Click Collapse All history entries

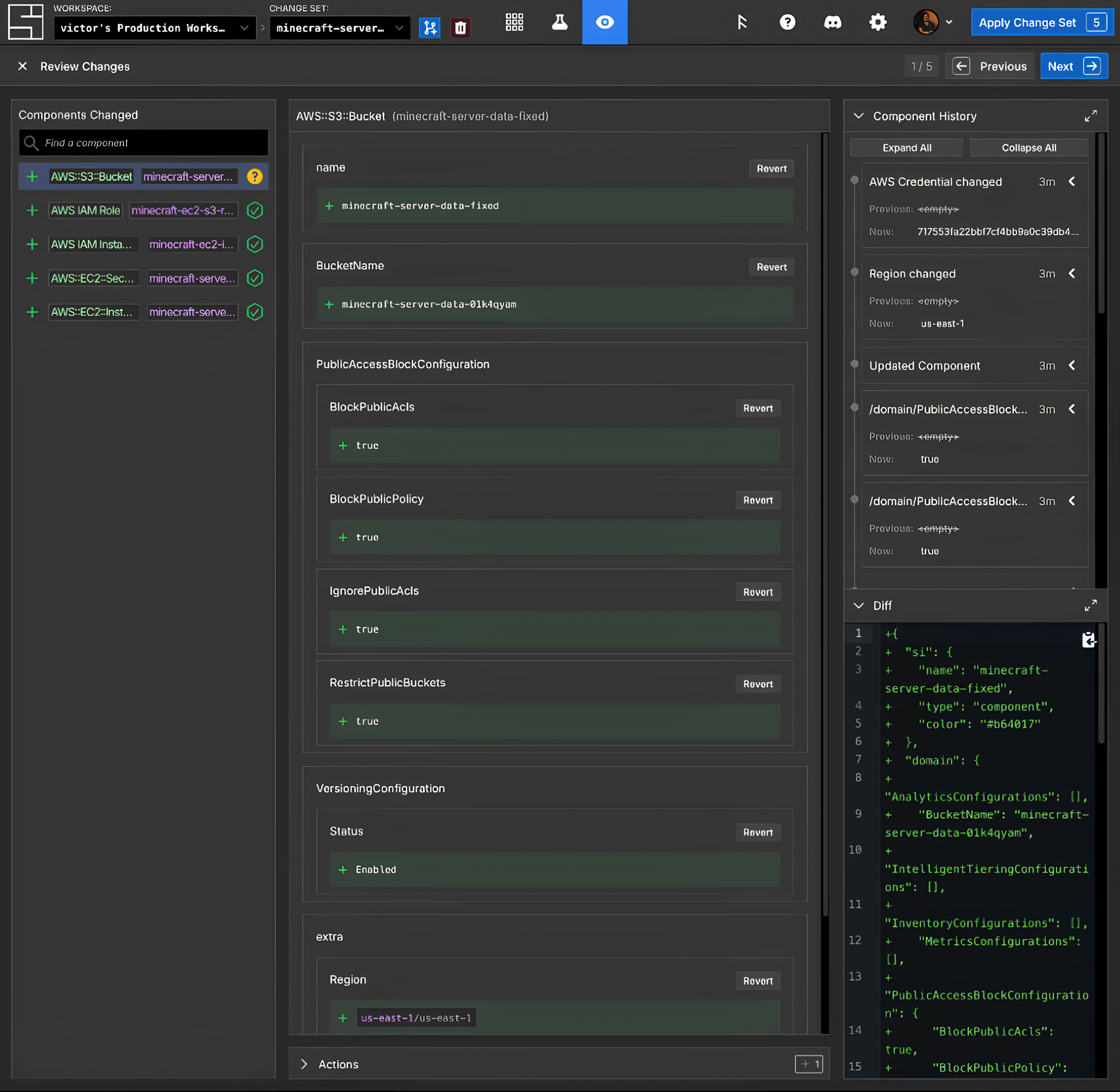[x=1029, y=148]
